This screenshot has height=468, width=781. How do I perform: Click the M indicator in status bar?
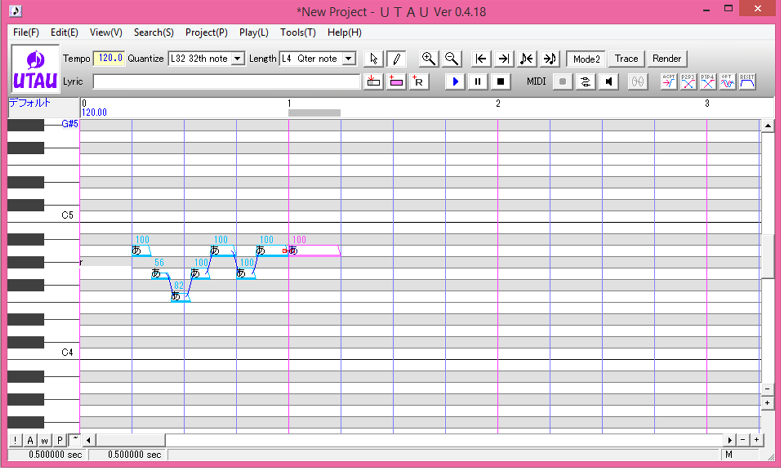(x=729, y=455)
